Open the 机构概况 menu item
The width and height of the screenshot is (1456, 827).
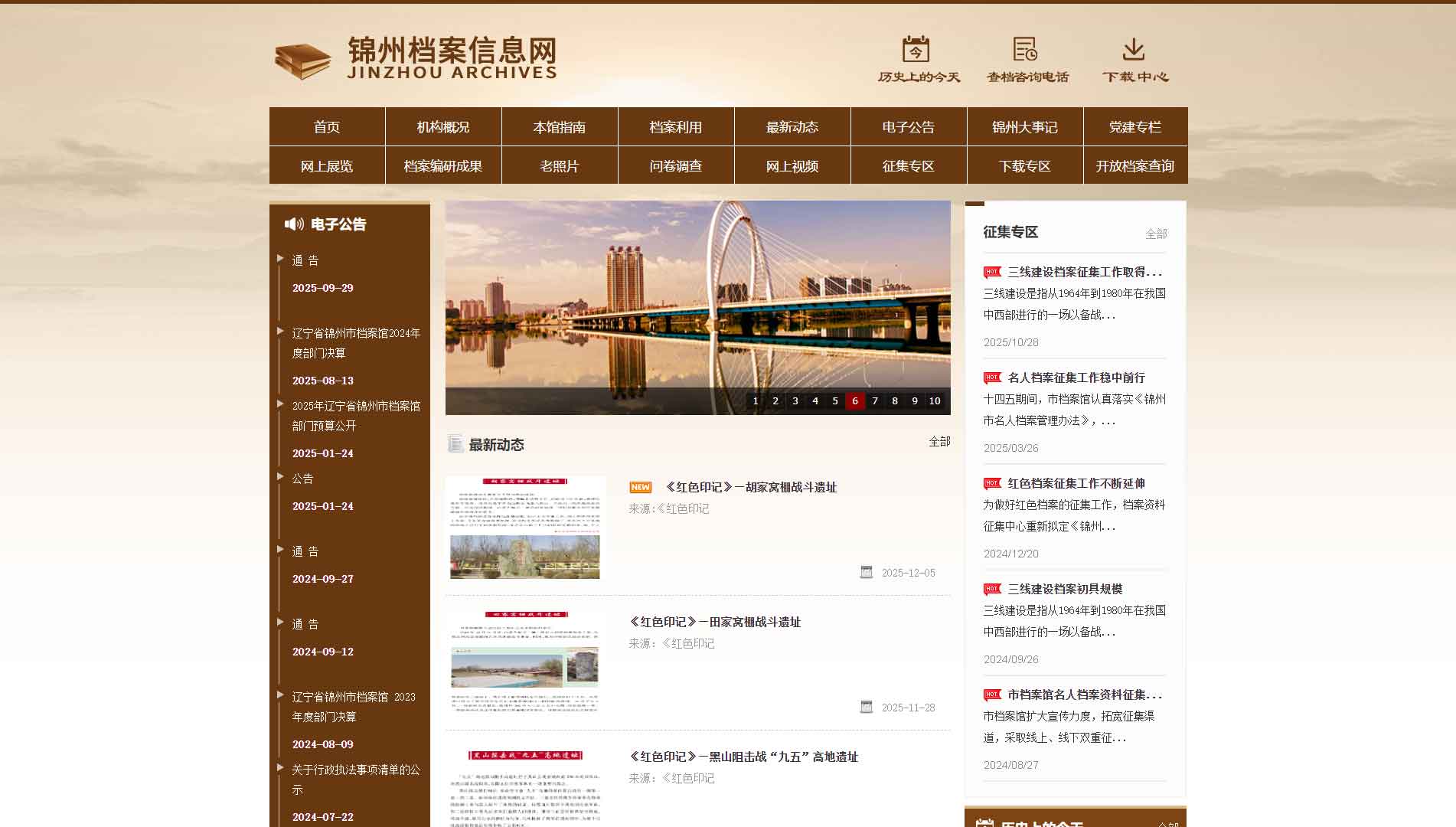click(443, 126)
